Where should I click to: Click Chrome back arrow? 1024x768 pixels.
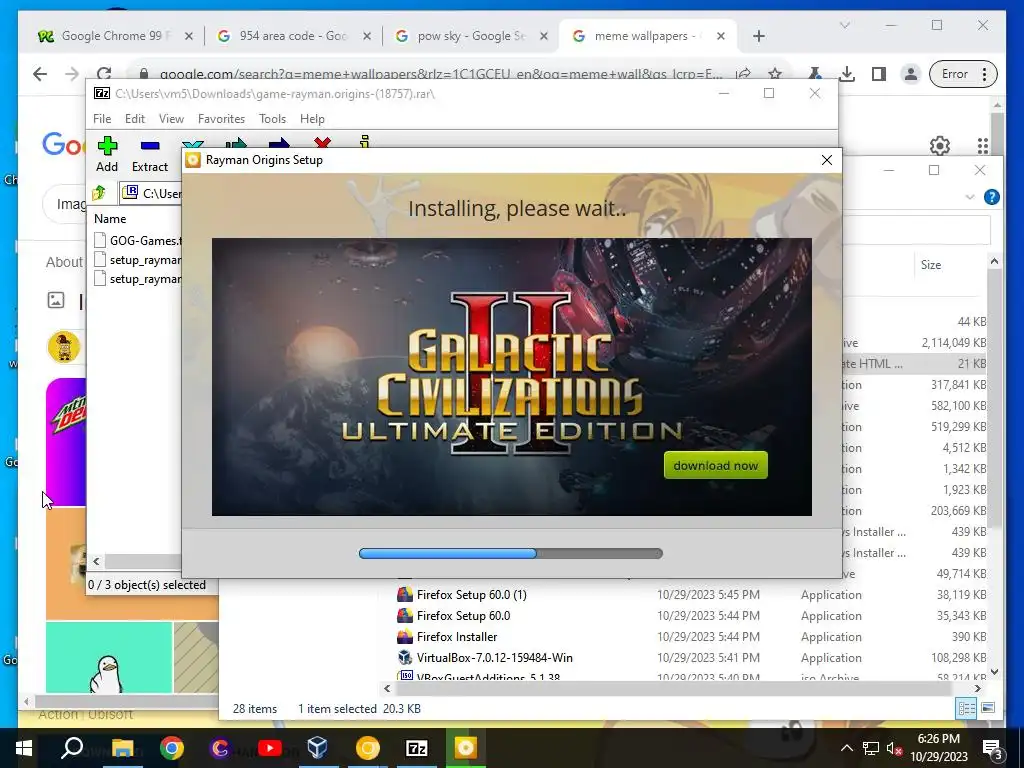pyautogui.click(x=40, y=74)
